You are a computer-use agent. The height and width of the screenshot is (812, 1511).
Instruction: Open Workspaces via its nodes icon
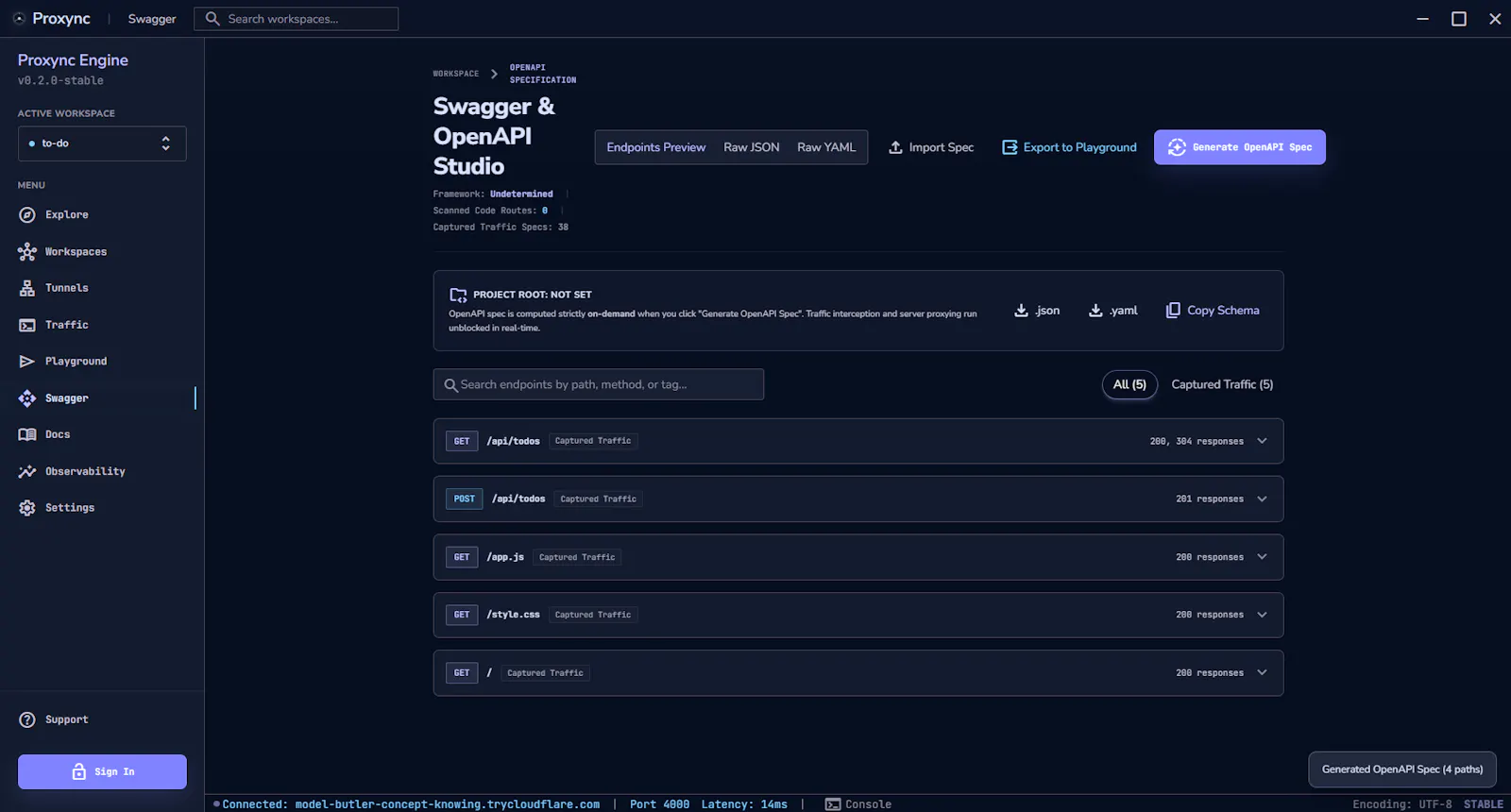pyautogui.click(x=27, y=252)
